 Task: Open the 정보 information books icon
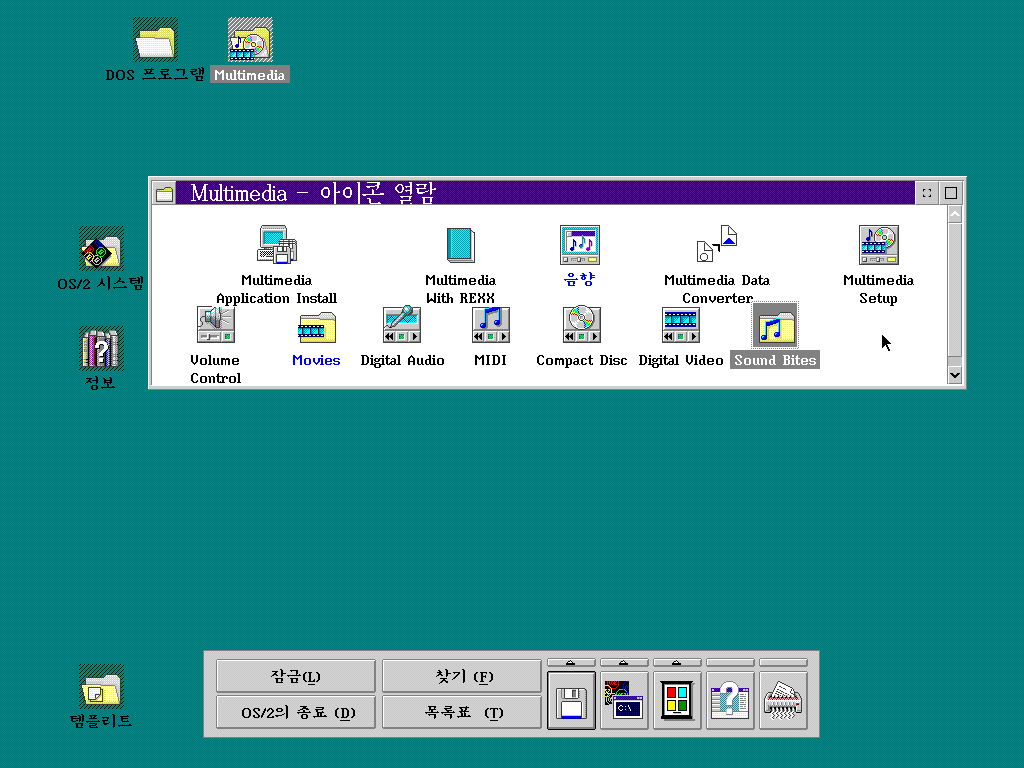click(101, 348)
